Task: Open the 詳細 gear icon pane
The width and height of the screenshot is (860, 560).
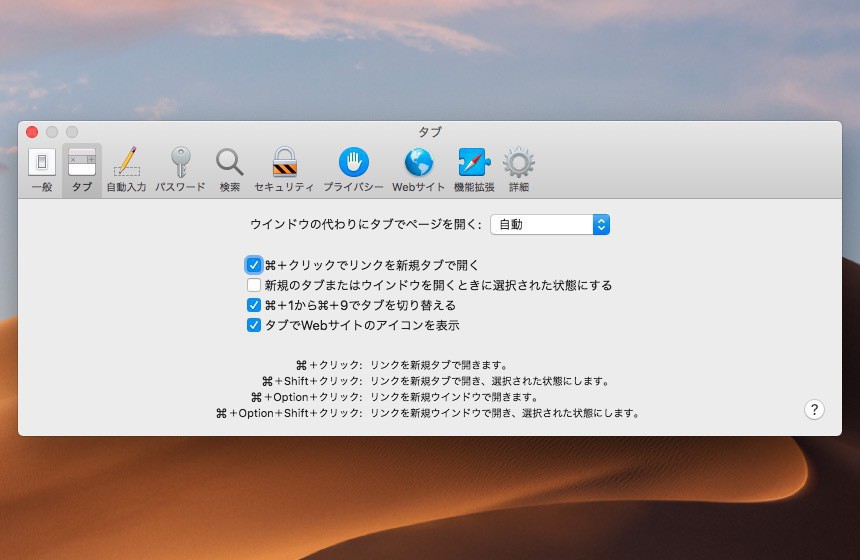Action: coord(518,169)
